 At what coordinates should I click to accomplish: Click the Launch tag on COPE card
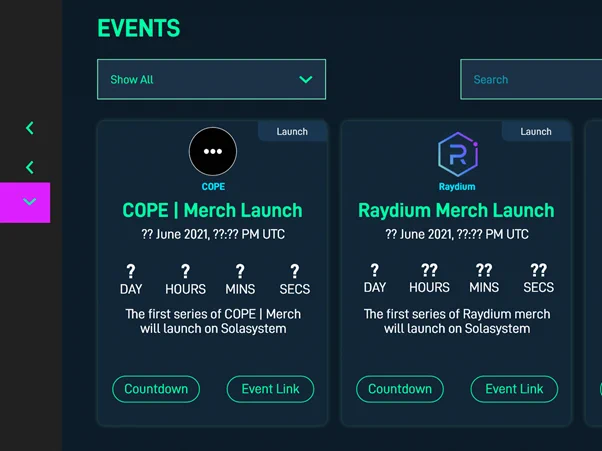point(292,132)
